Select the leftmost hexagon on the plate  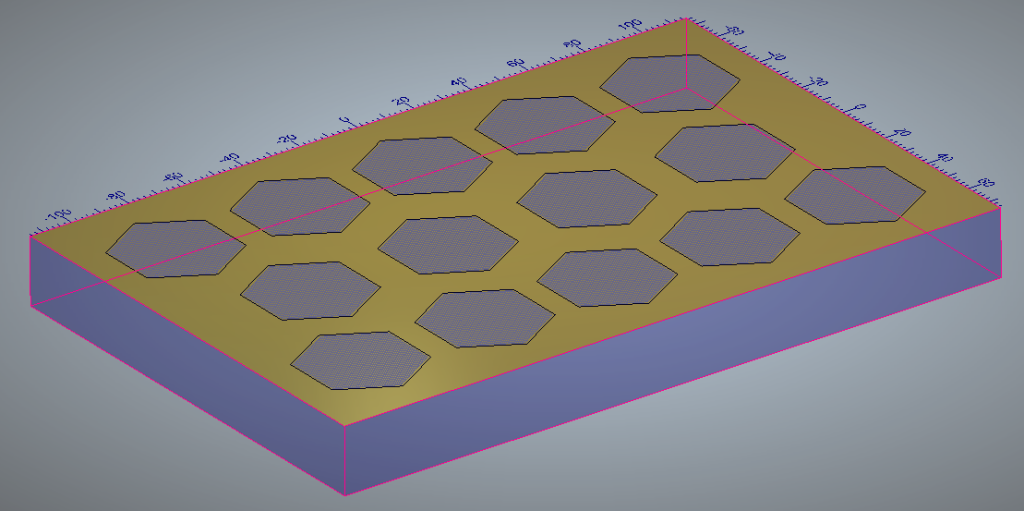click(175, 248)
